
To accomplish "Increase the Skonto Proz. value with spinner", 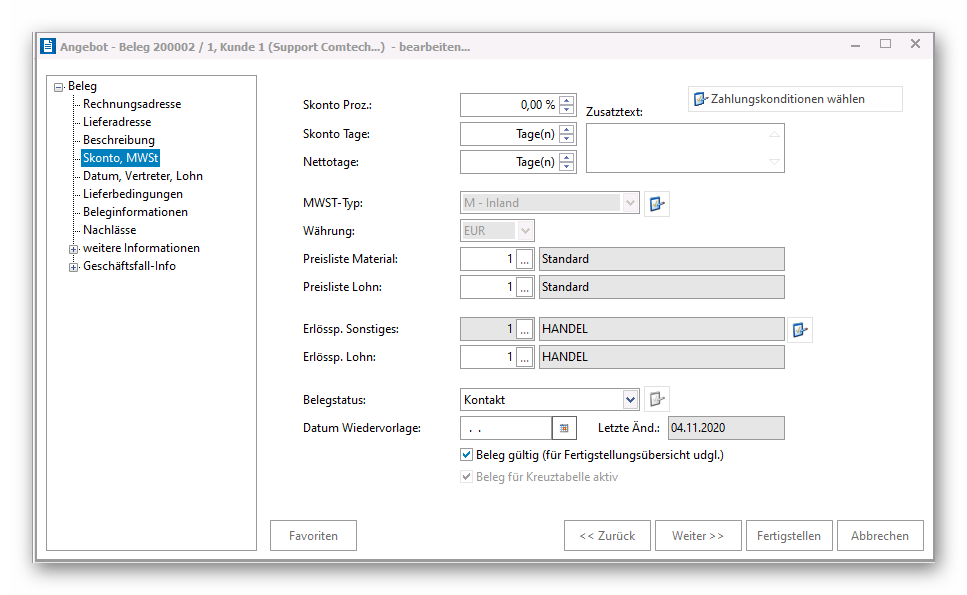I will point(567,100).
